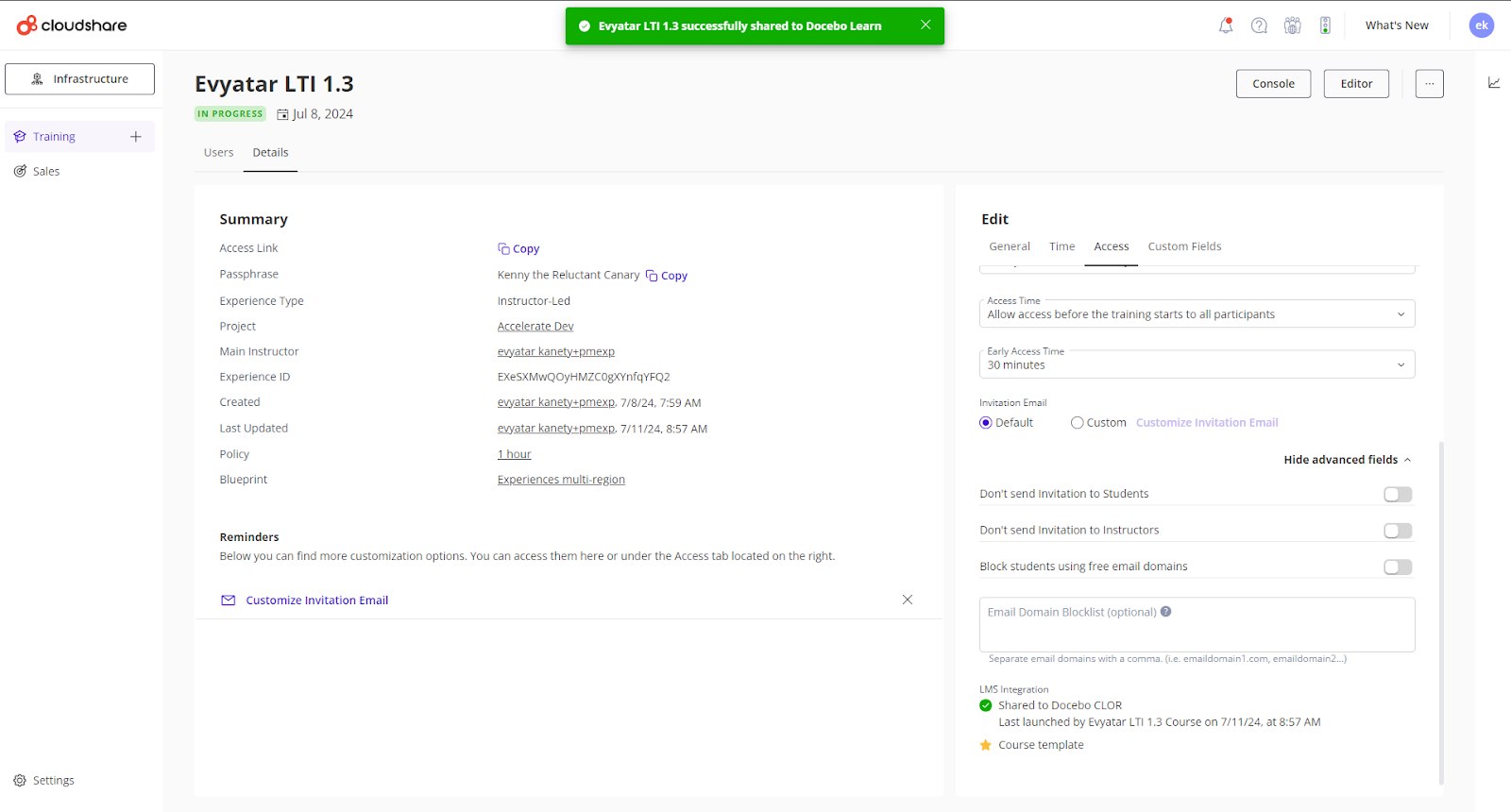Select the Access edit tab
This screenshot has width=1511, height=812.
1112,246
